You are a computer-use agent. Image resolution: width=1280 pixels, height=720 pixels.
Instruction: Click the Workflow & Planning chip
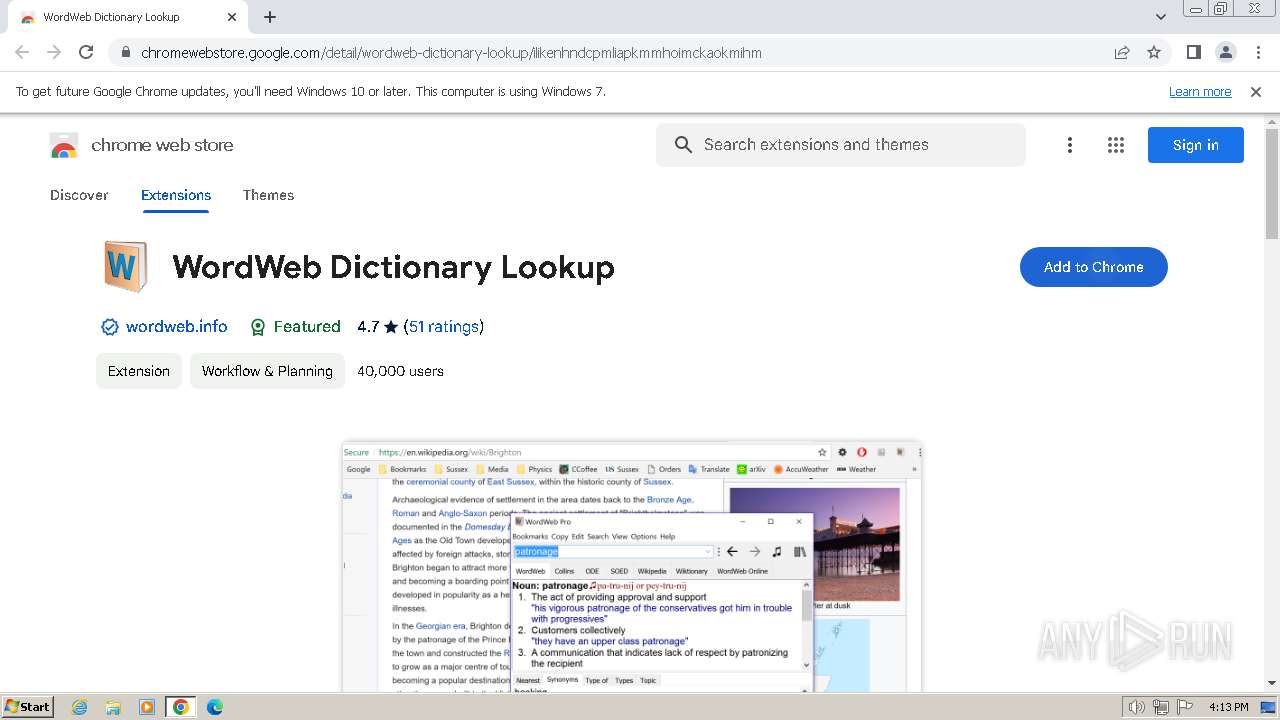(267, 371)
